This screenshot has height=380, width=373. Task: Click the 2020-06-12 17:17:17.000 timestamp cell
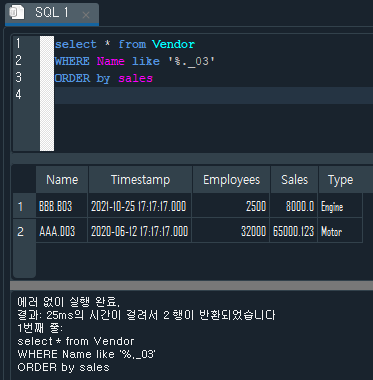(x=140, y=231)
